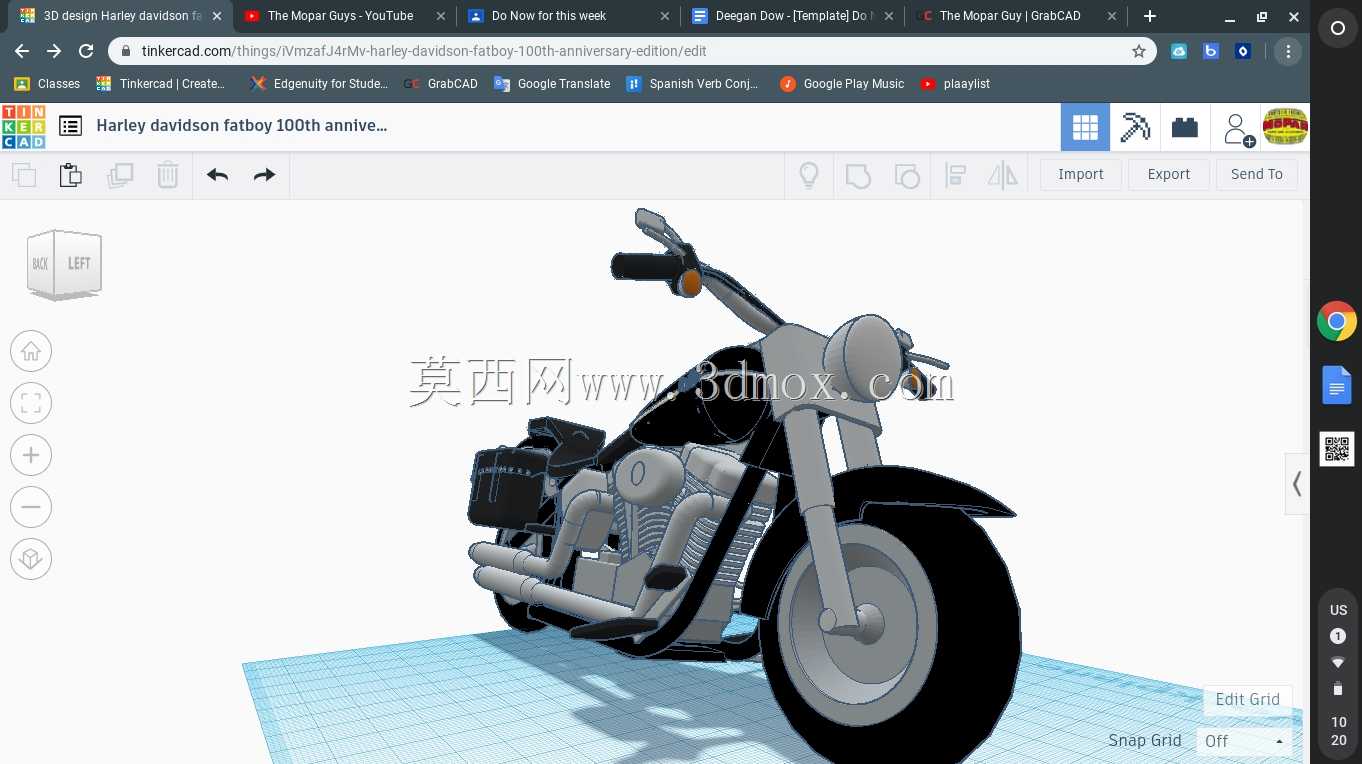Open a new browser tab

point(1150,16)
